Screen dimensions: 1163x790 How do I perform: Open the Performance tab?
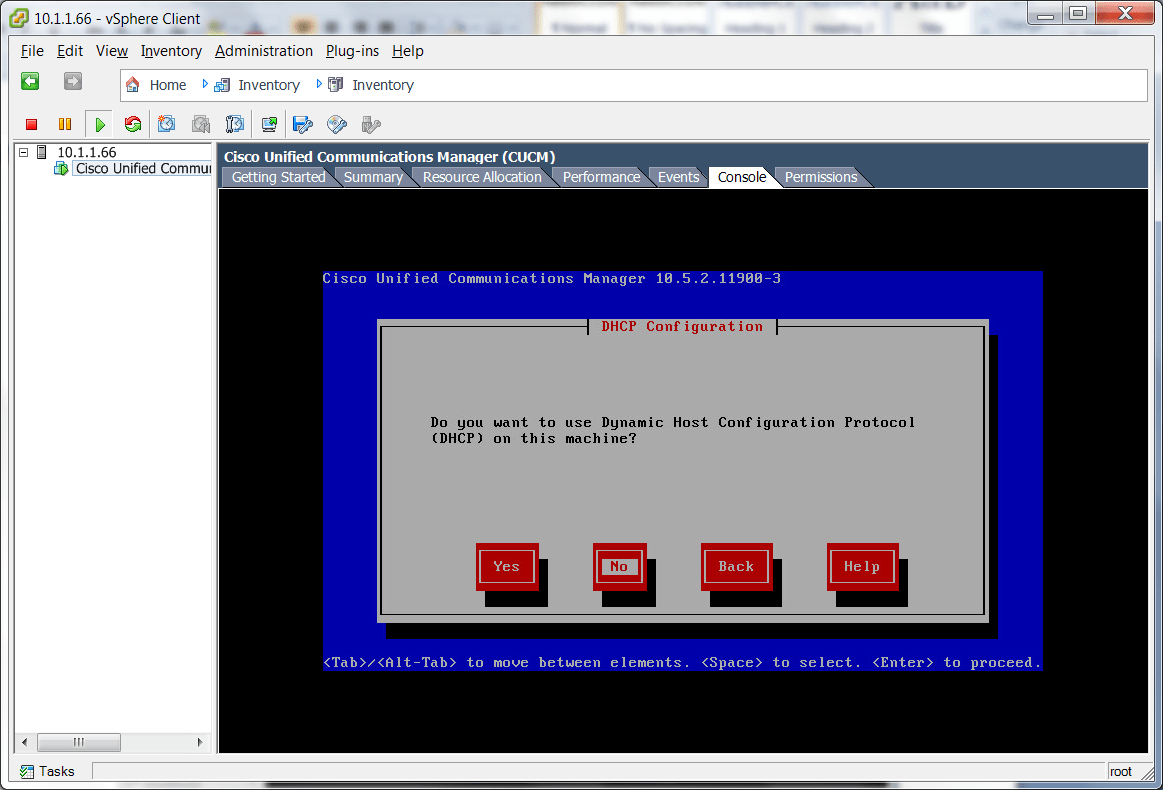tap(601, 177)
